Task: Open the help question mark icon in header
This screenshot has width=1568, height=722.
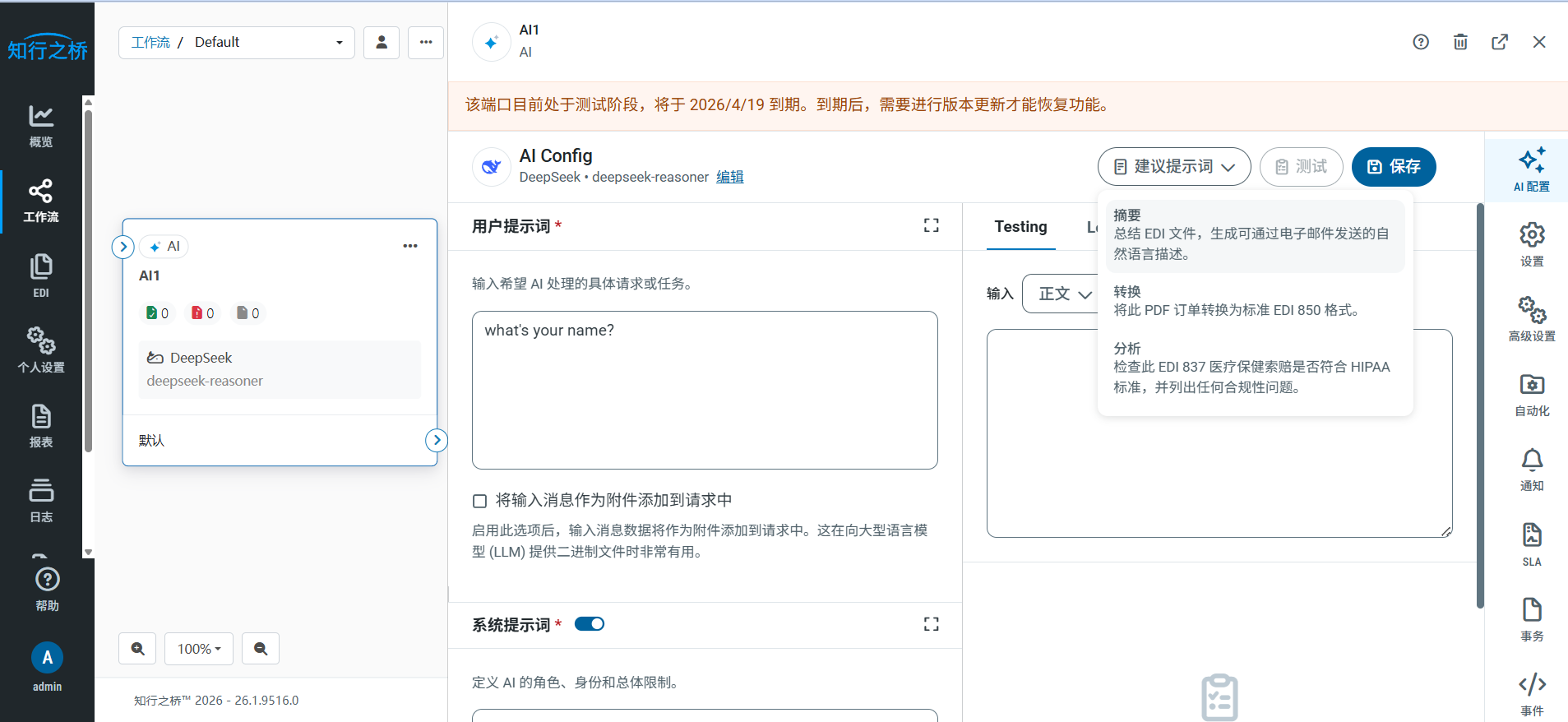Action: coord(1421,42)
